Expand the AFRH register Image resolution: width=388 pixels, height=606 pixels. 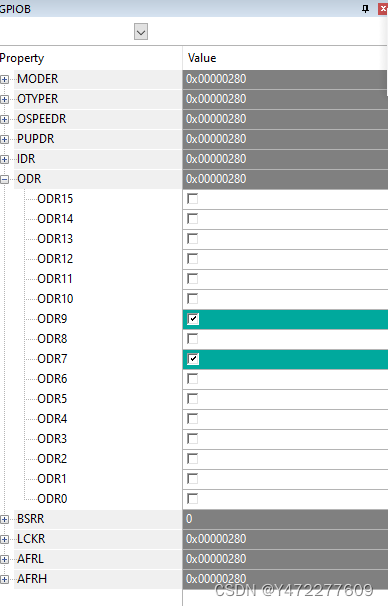[x=5, y=579]
